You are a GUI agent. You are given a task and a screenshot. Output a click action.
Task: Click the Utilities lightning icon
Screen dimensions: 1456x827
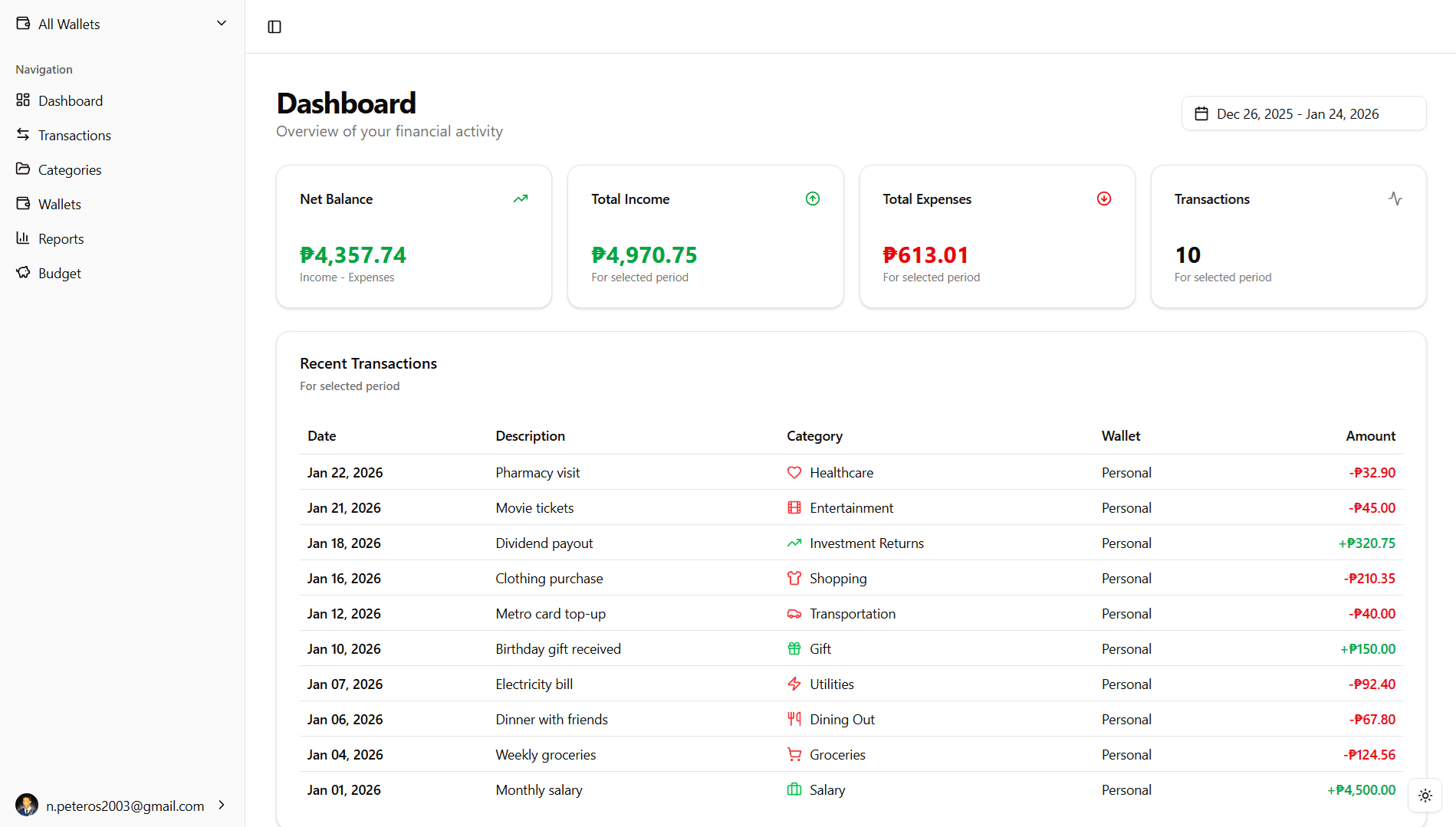(794, 684)
